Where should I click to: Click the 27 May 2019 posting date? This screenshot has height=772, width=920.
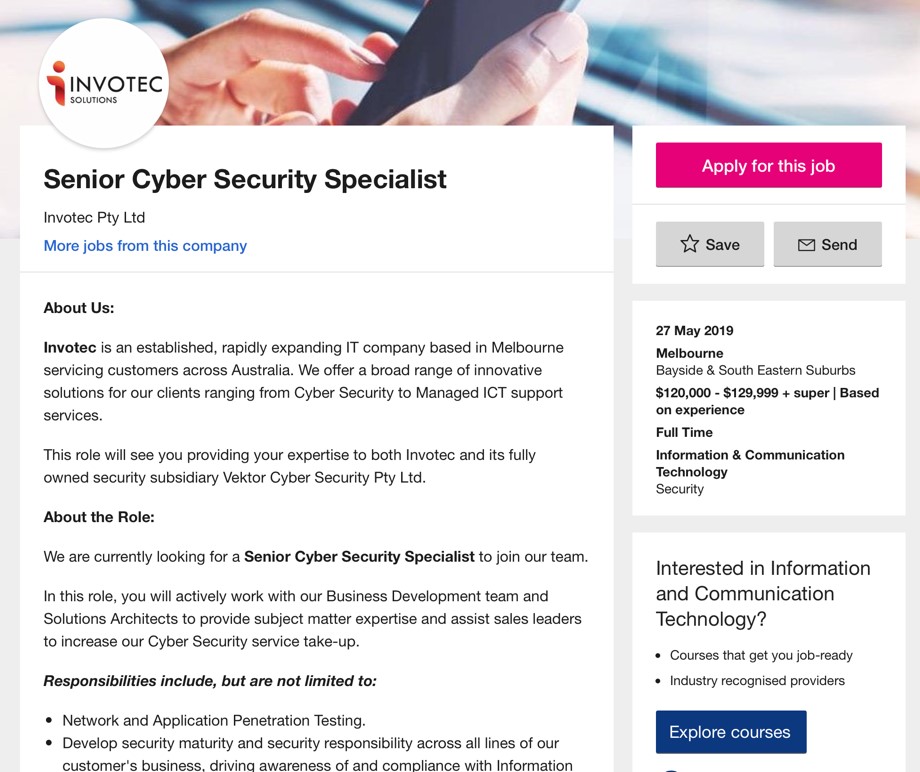click(695, 330)
